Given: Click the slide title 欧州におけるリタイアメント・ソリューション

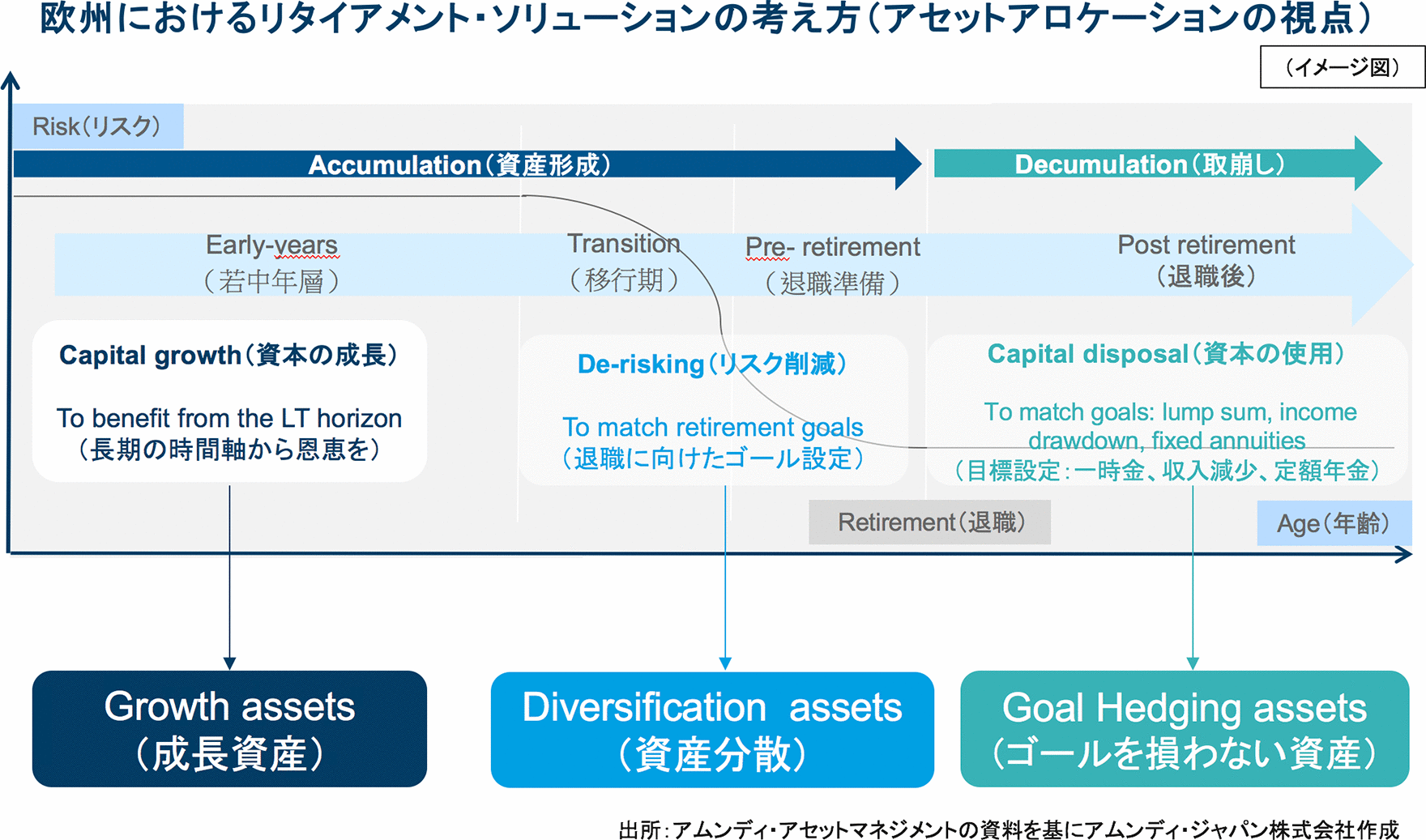Looking at the screenshot, I should [x=705, y=19].
